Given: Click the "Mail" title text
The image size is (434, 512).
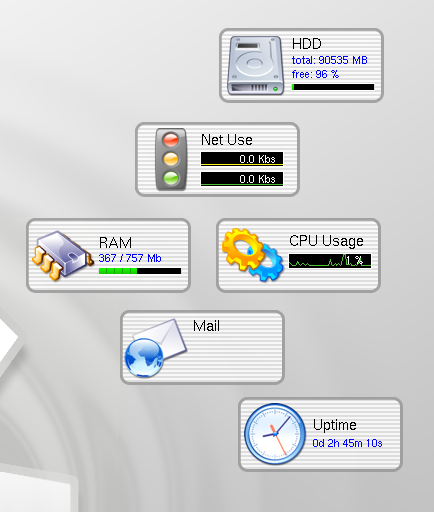Looking at the screenshot, I should coord(206,326).
